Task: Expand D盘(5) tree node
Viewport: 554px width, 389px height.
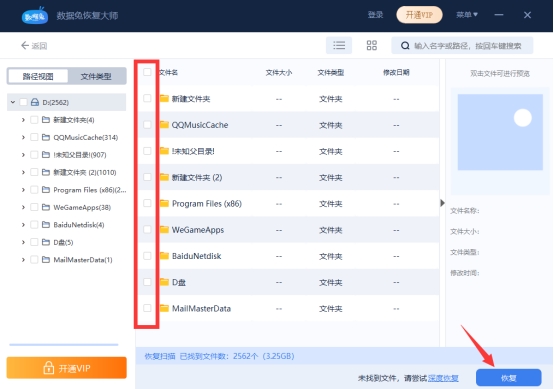Action: [23, 242]
